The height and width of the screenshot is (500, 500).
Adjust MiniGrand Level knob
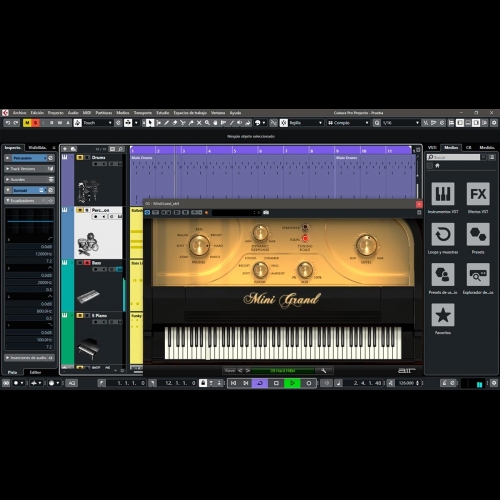click(x=367, y=245)
